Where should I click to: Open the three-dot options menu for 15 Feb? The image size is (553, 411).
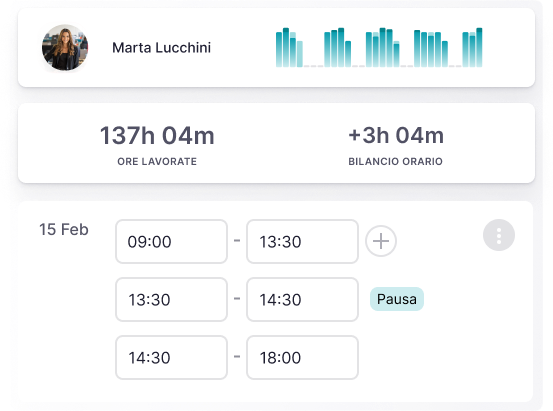point(499,235)
